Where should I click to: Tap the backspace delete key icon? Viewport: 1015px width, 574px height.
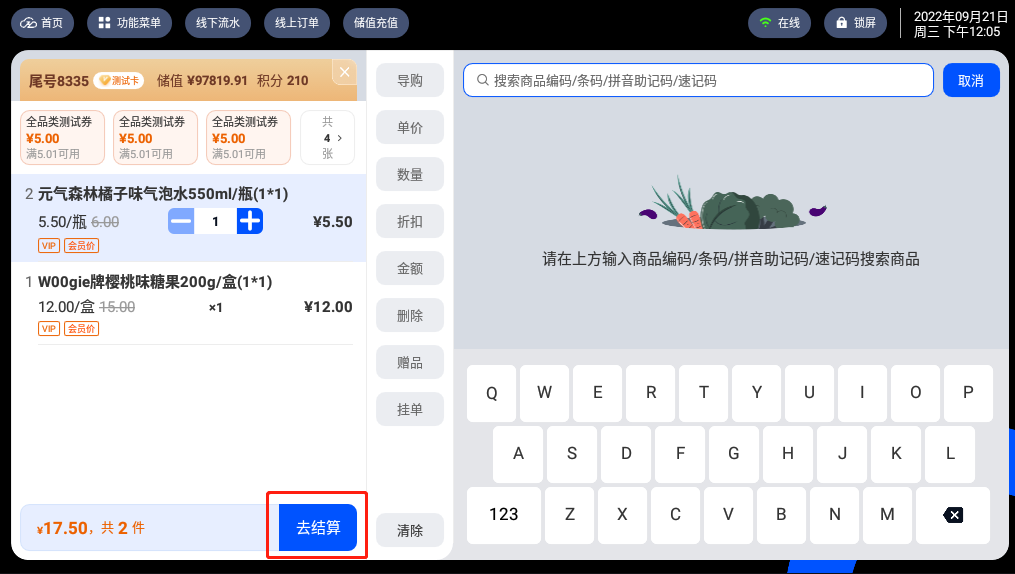click(x=953, y=515)
